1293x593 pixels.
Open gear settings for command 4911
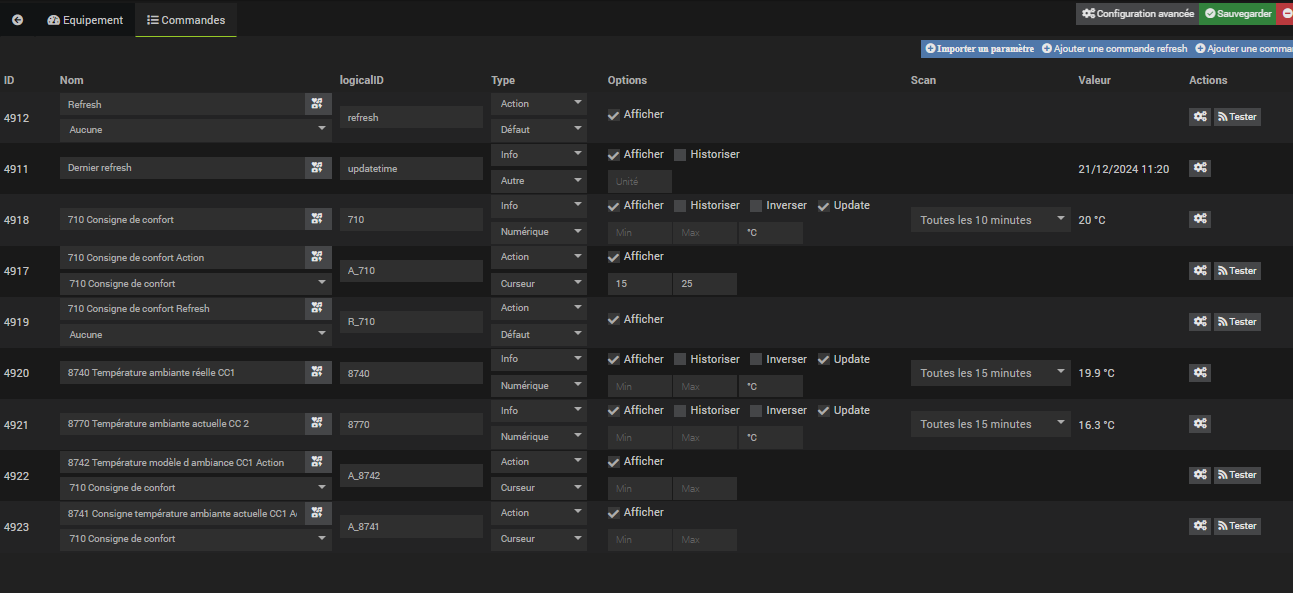1199,168
